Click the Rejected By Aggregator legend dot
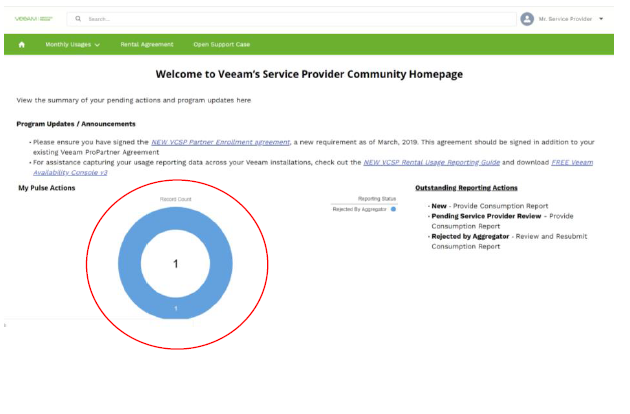 (x=393, y=209)
